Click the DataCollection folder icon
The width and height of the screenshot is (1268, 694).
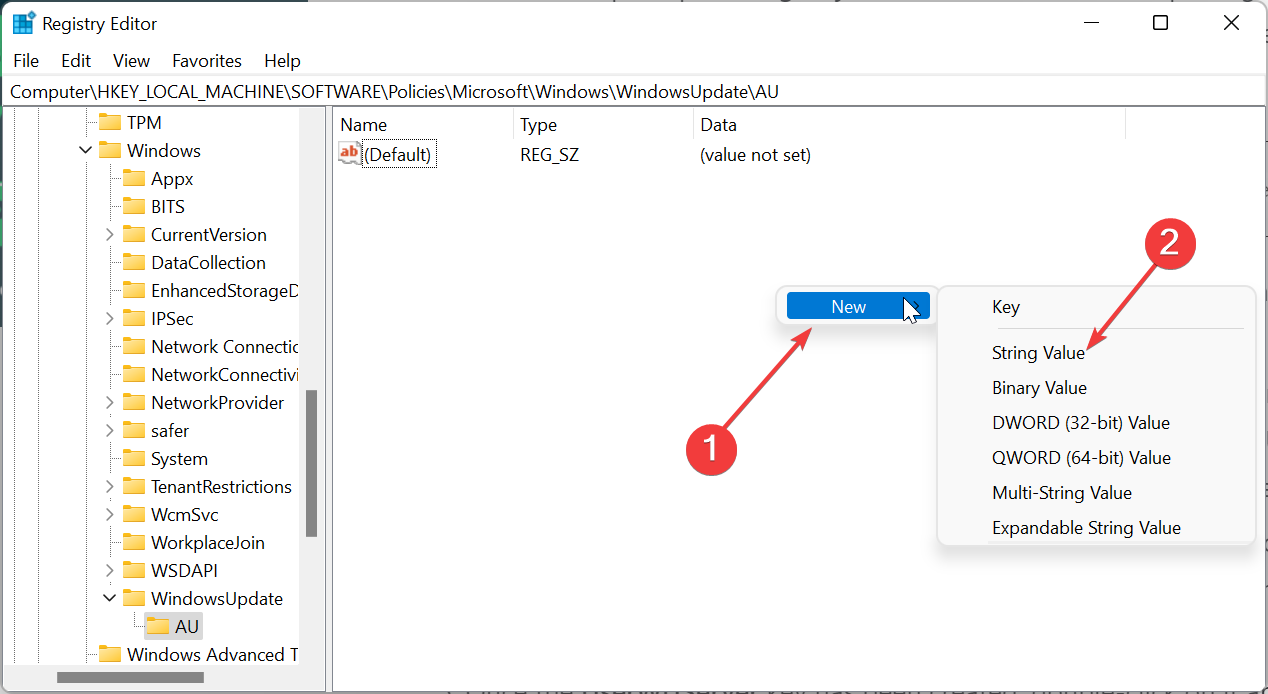click(x=133, y=263)
